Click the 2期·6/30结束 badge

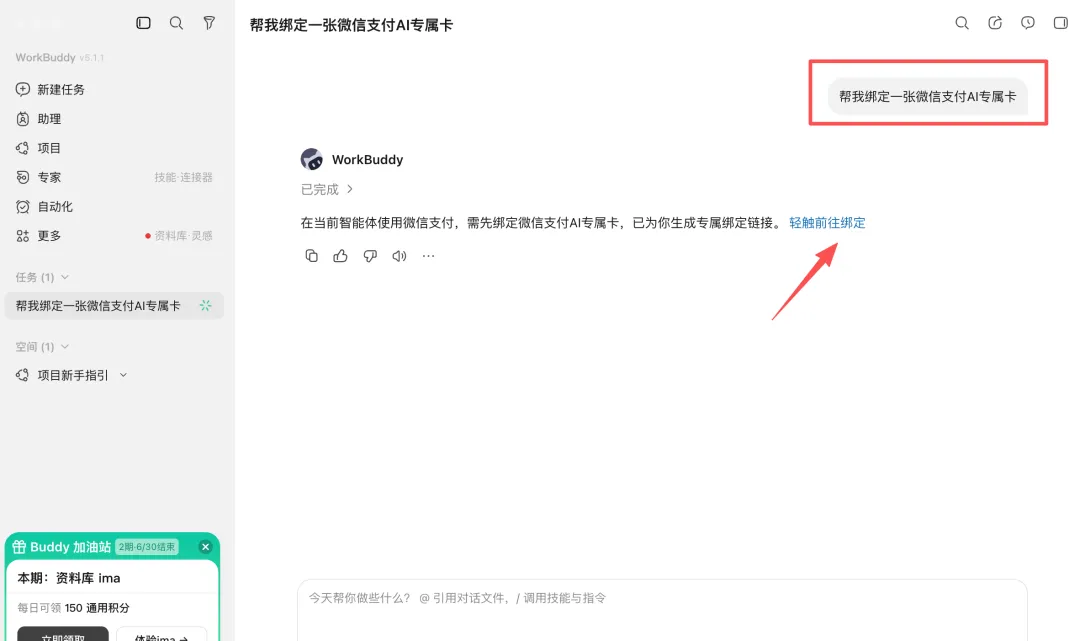(x=147, y=547)
